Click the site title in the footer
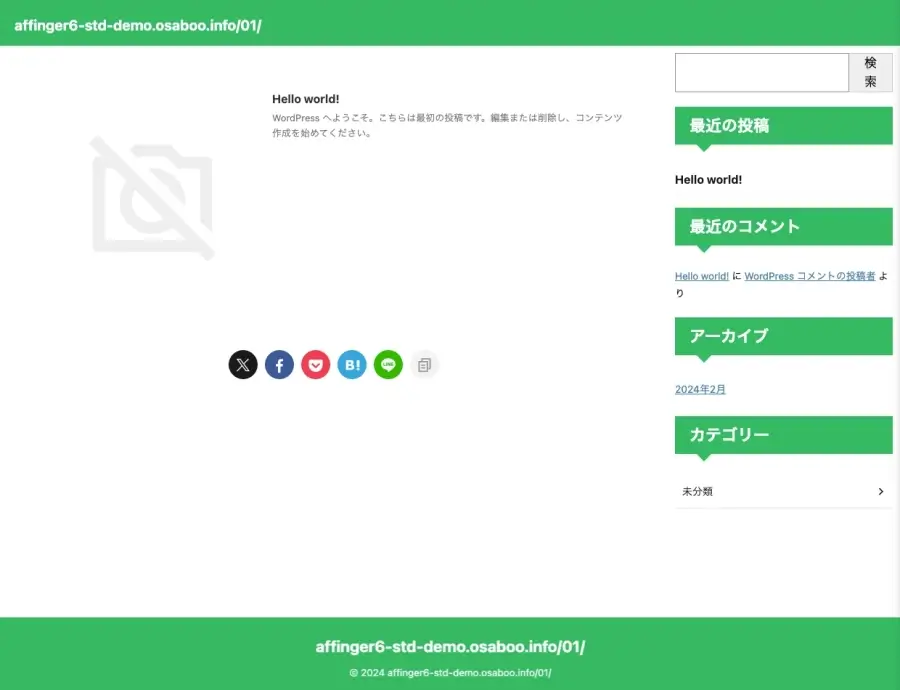 coord(450,646)
